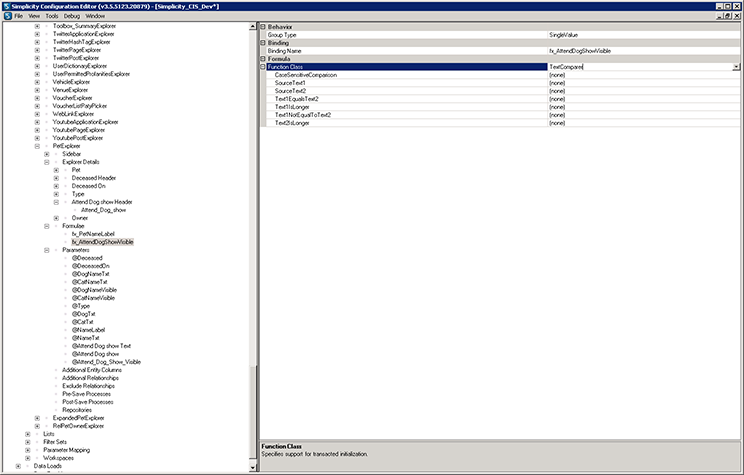Select the Parameter Mapping tree item
Viewport: 744px width, 475px height.
point(66,450)
